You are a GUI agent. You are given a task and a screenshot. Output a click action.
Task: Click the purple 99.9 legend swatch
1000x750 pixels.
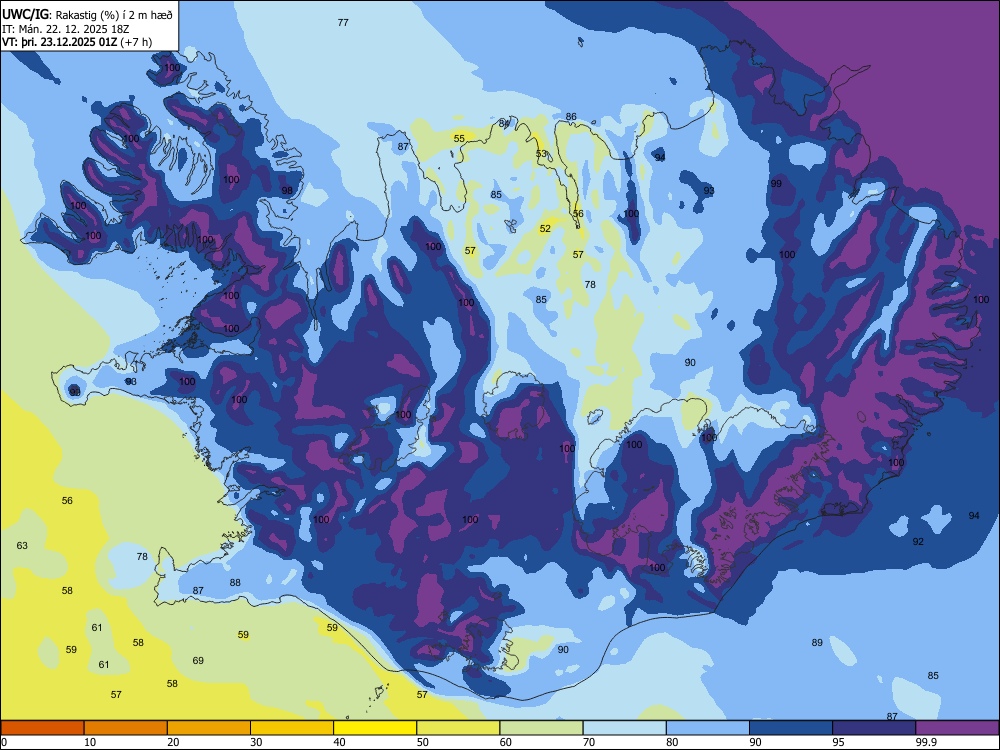click(x=957, y=728)
